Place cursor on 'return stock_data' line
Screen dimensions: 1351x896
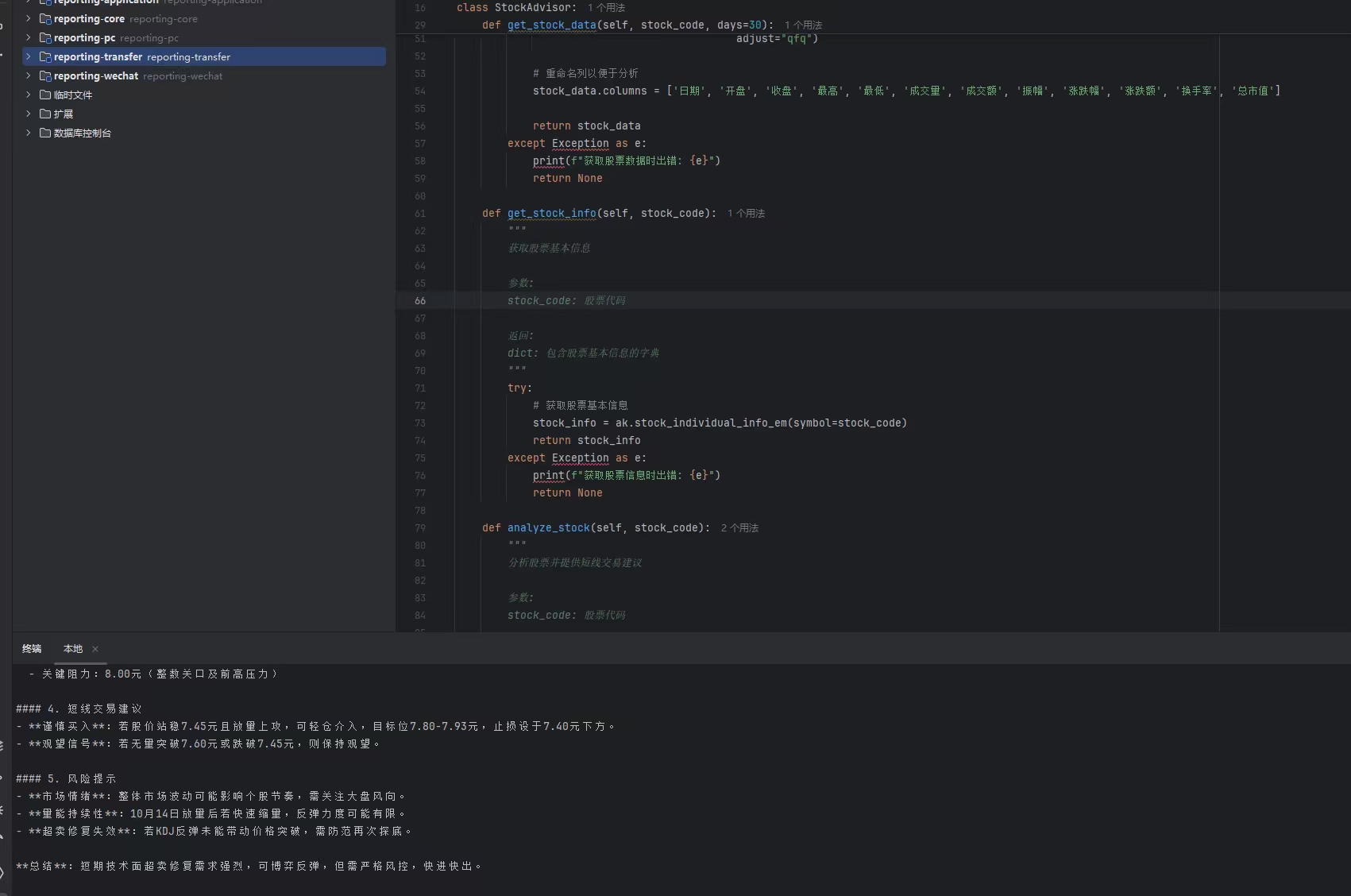pyautogui.click(x=587, y=126)
